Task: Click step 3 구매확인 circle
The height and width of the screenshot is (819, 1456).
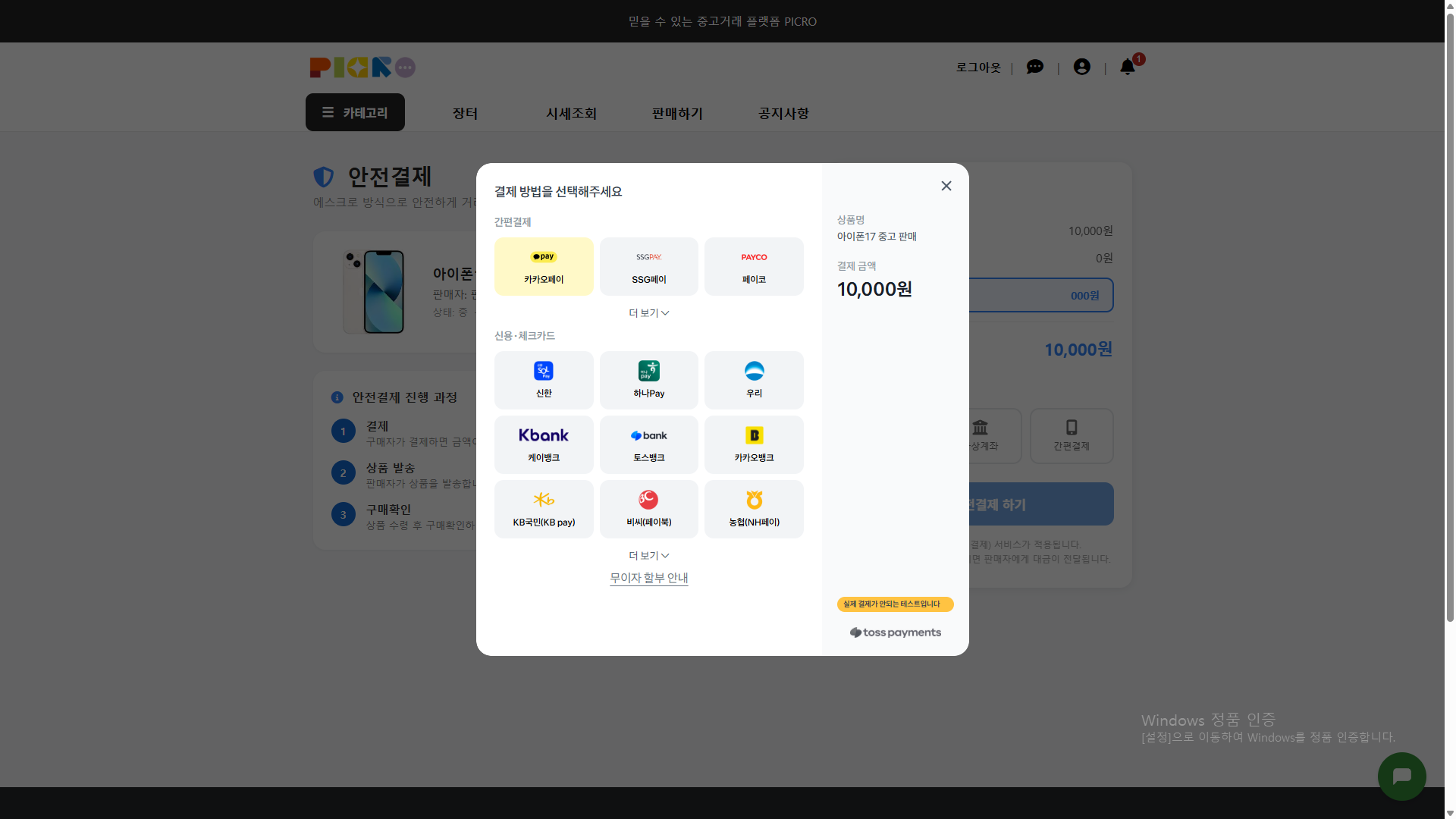Action: [344, 515]
